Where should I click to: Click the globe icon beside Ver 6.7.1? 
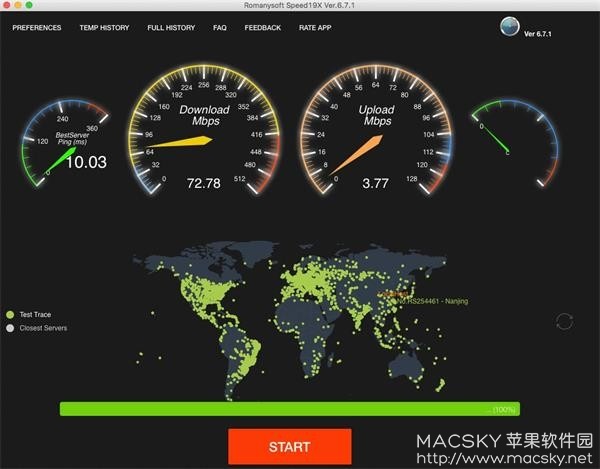[x=510, y=26]
